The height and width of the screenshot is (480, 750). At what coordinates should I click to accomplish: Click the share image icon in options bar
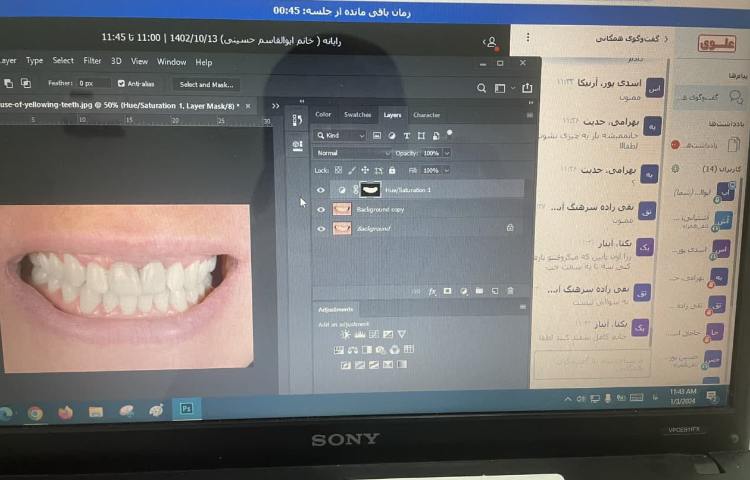tap(527, 87)
